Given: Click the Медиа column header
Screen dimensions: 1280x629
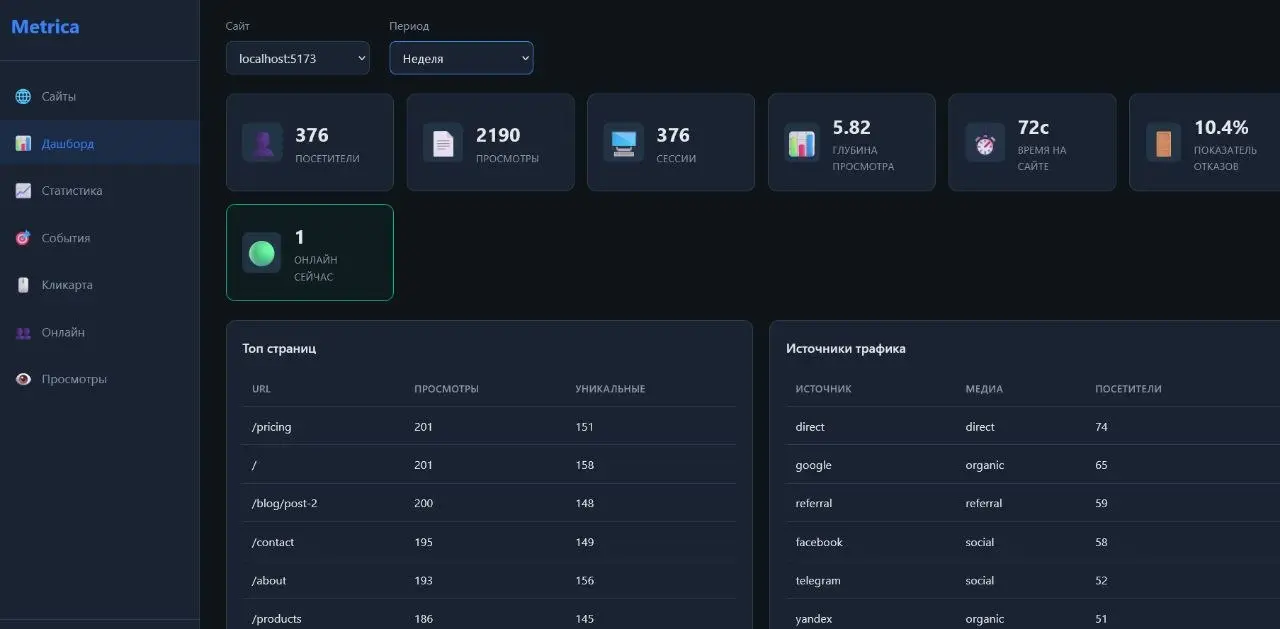Looking at the screenshot, I should 984,389.
